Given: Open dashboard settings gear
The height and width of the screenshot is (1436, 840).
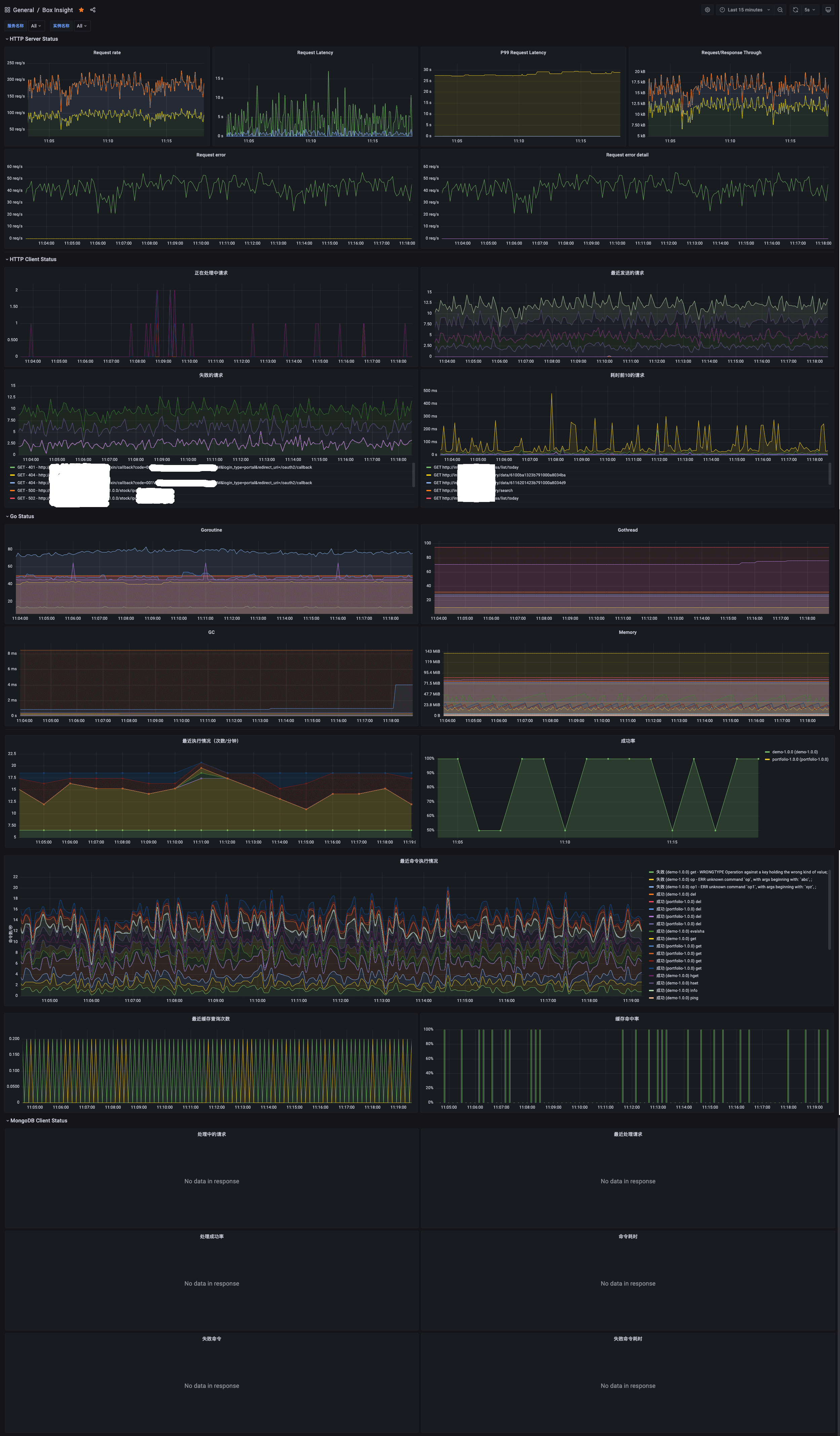Looking at the screenshot, I should (707, 10).
